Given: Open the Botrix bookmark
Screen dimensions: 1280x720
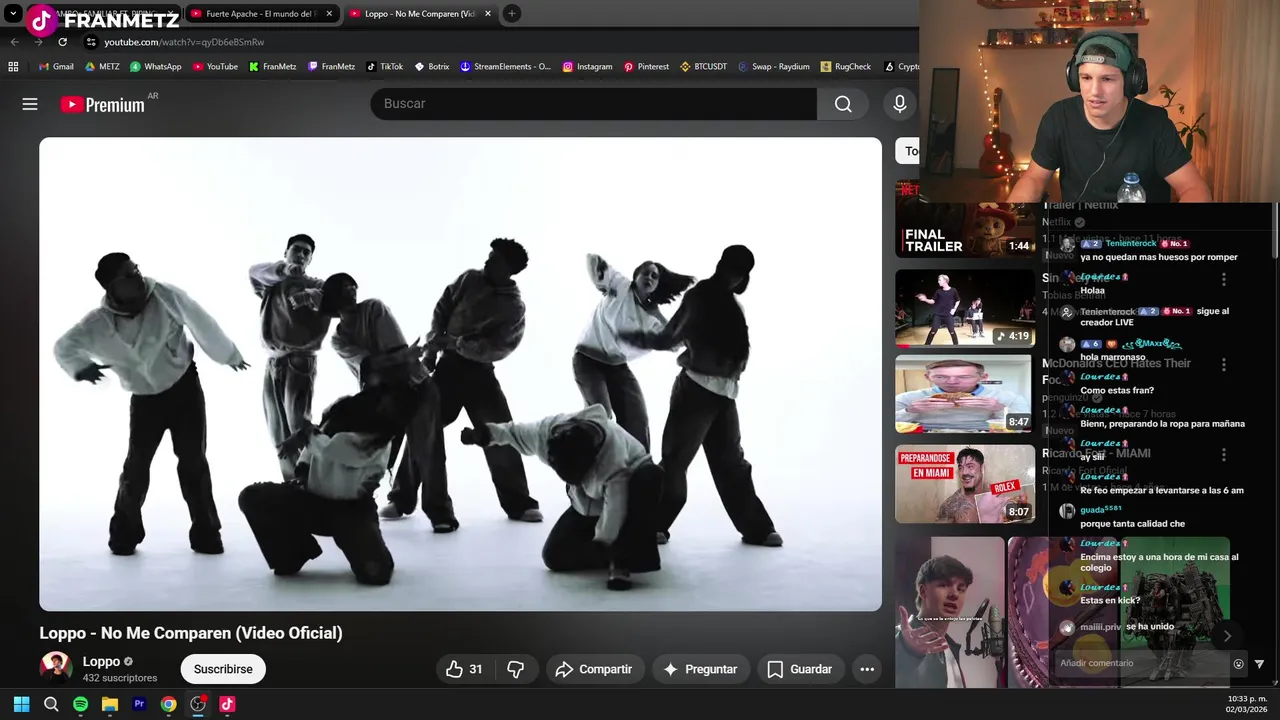Looking at the screenshot, I should [432, 67].
